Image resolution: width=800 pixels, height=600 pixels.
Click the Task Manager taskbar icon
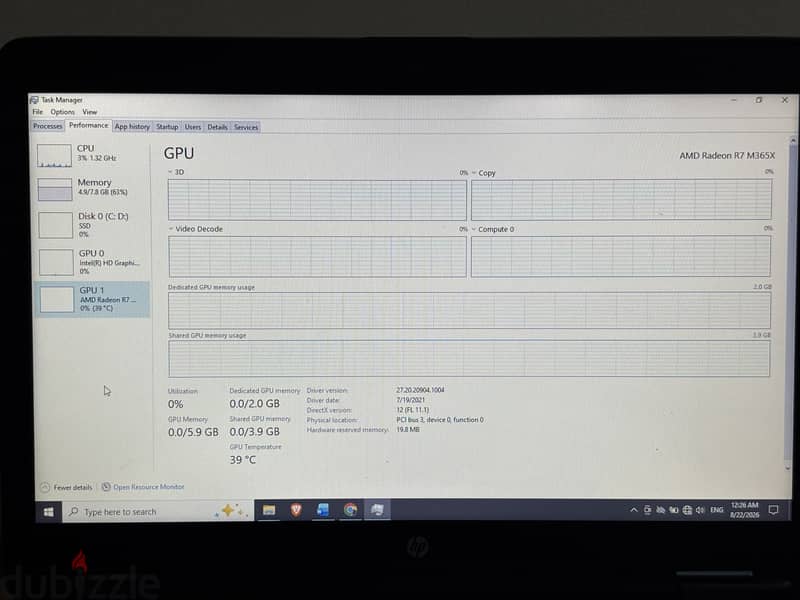[x=377, y=509]
